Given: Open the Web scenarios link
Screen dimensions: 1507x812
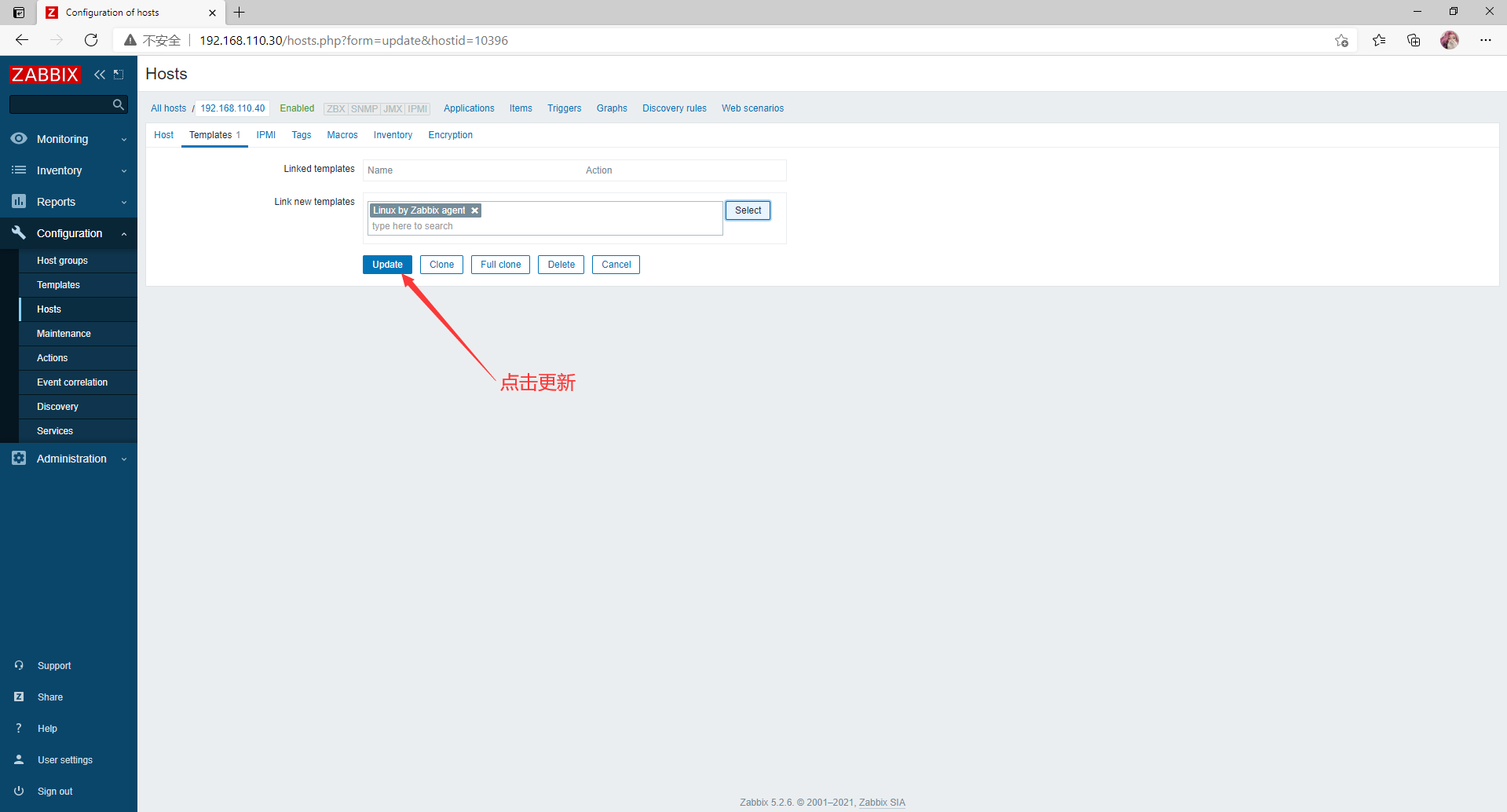Looking at the screenshot, I should pyautogui.click(x=752, y=108).
